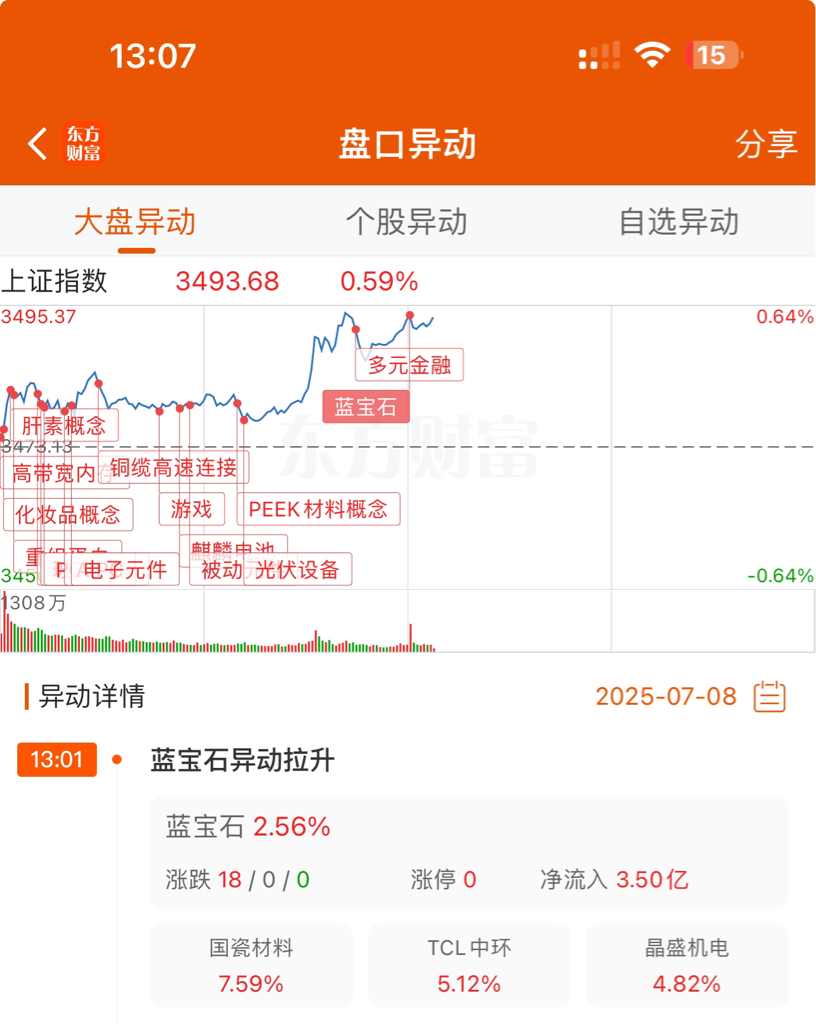Open the 东方财富 logo icon
This screenshot has height=1024, width=816.
(83, 144)
